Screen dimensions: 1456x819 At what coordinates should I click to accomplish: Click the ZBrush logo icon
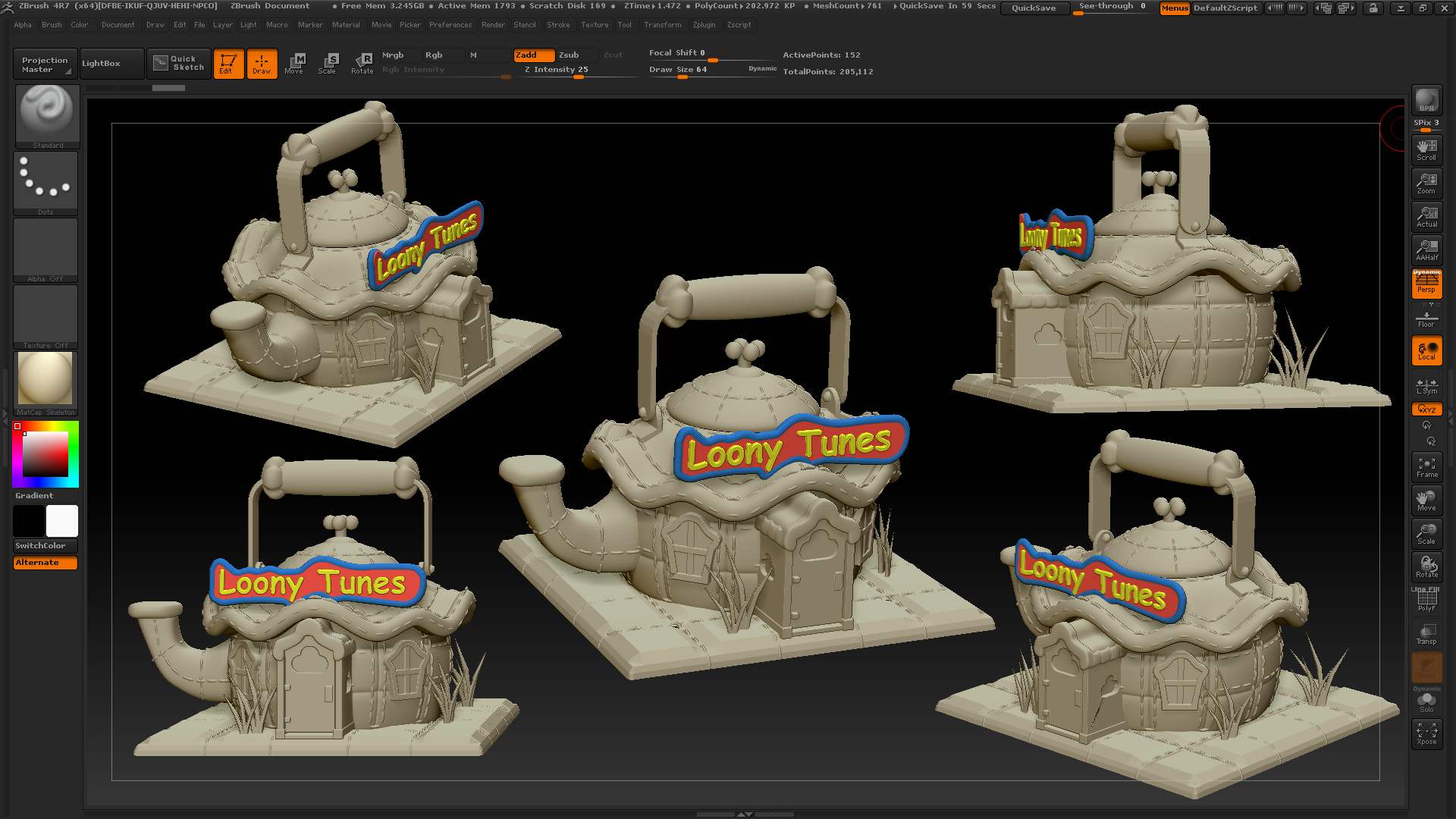(7, 8)
